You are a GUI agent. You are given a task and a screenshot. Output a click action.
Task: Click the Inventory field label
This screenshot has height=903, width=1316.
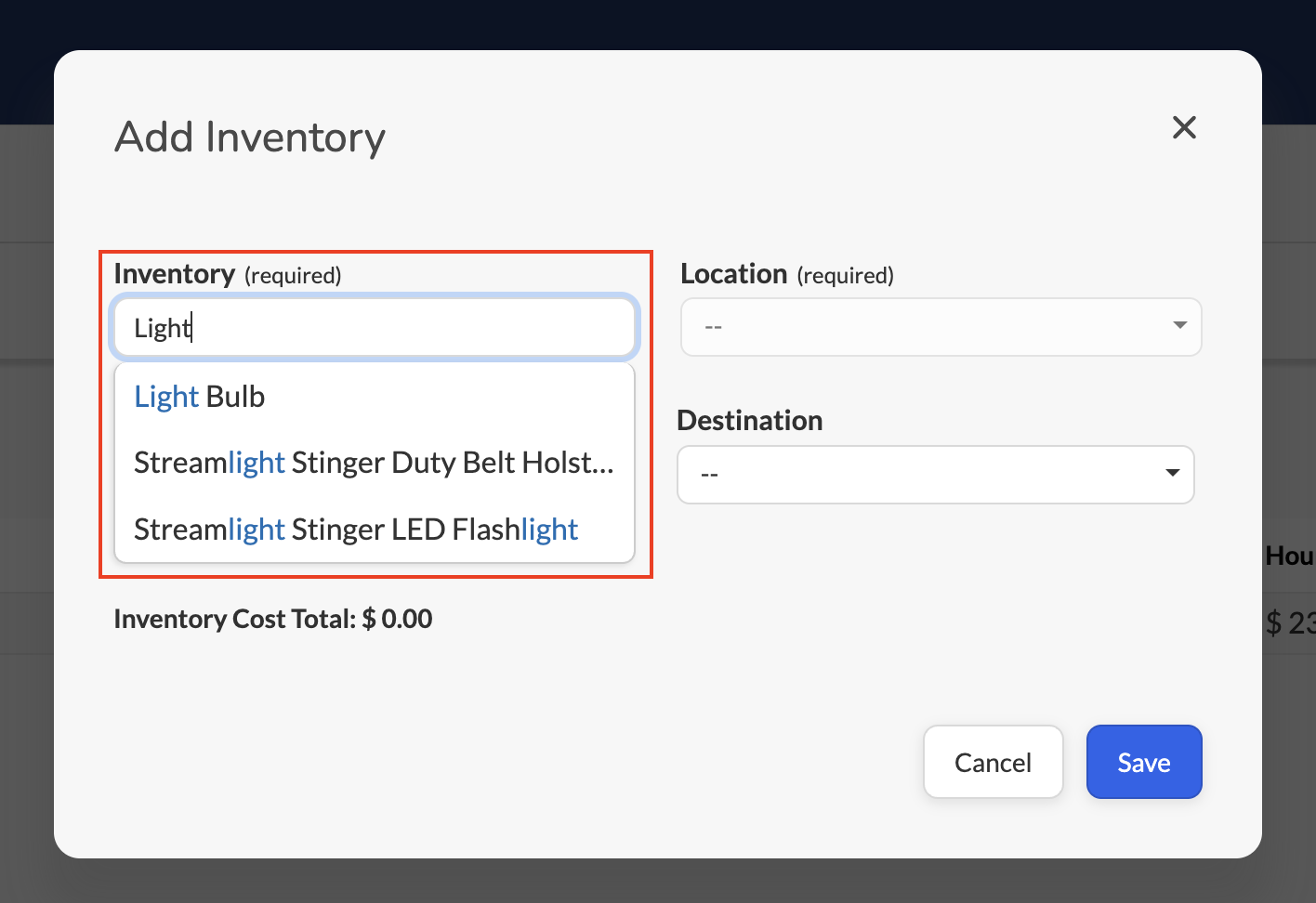174,274
